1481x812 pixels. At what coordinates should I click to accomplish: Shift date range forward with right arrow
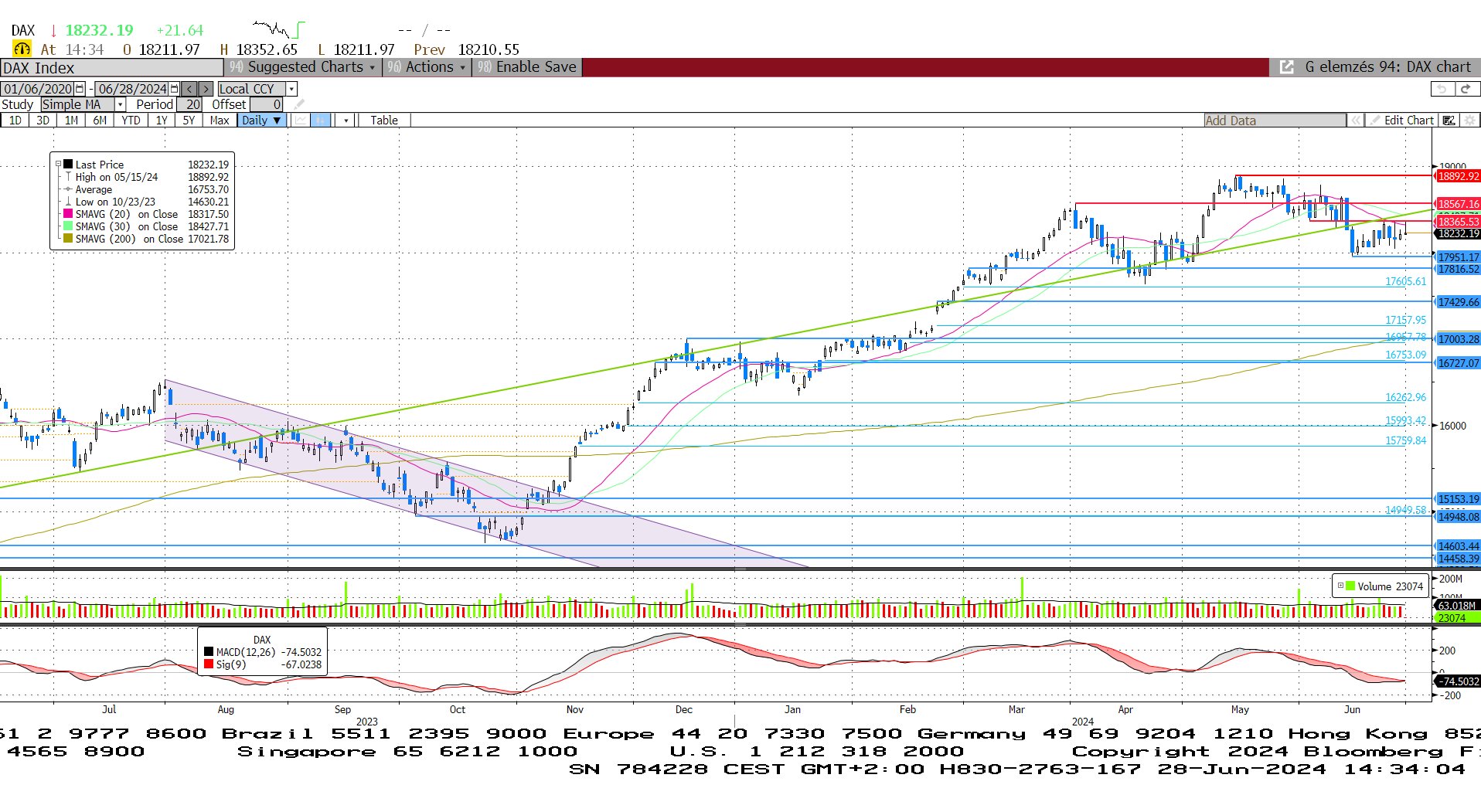[x=205, y=89]
